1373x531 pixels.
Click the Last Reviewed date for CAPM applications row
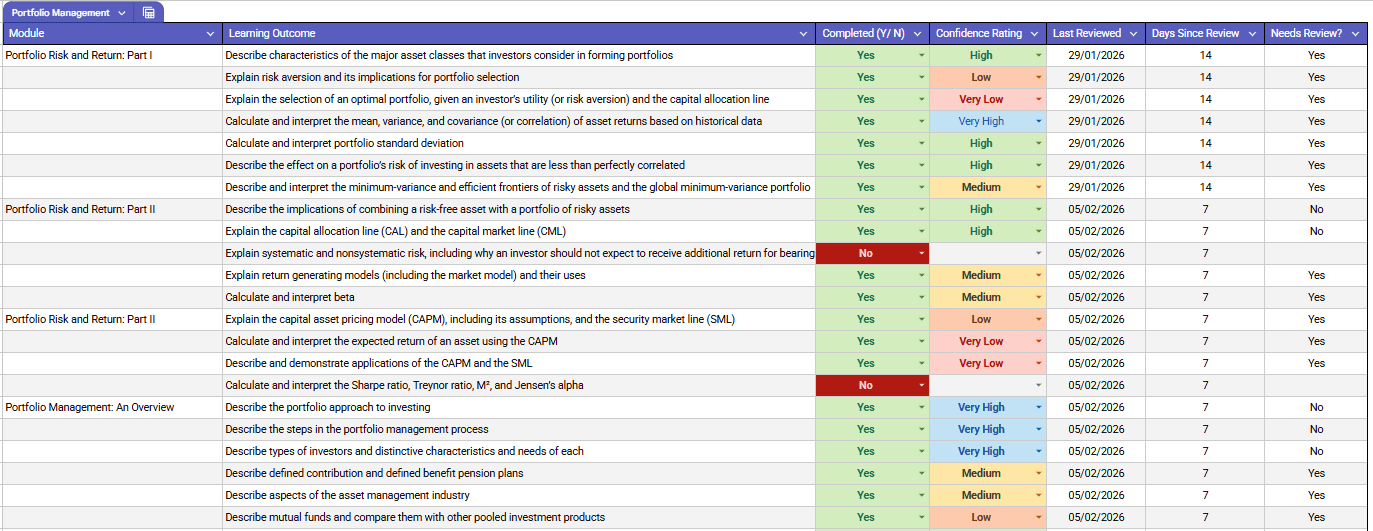1096,363
